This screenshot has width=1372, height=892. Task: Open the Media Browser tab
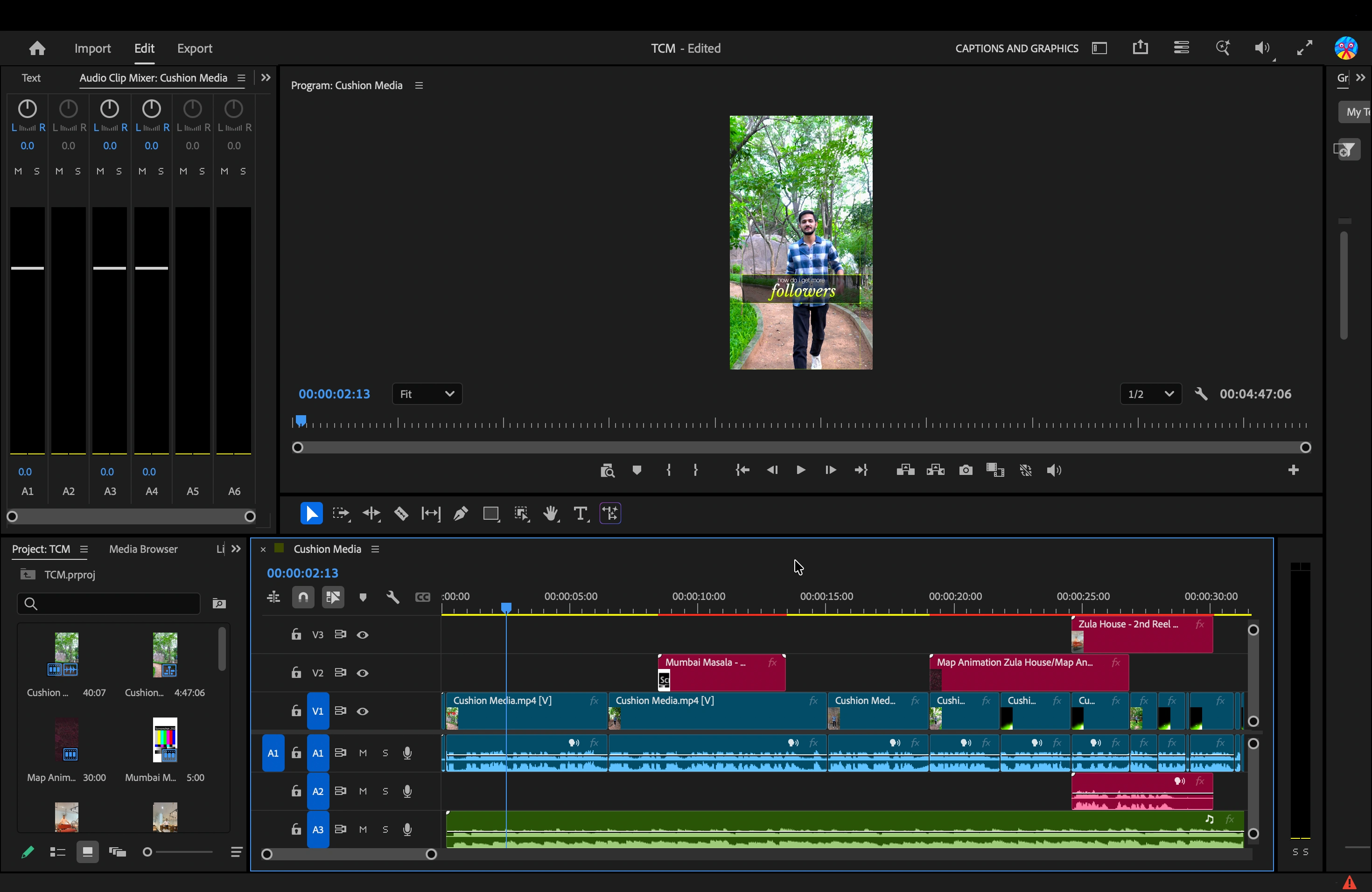(144, 549)
